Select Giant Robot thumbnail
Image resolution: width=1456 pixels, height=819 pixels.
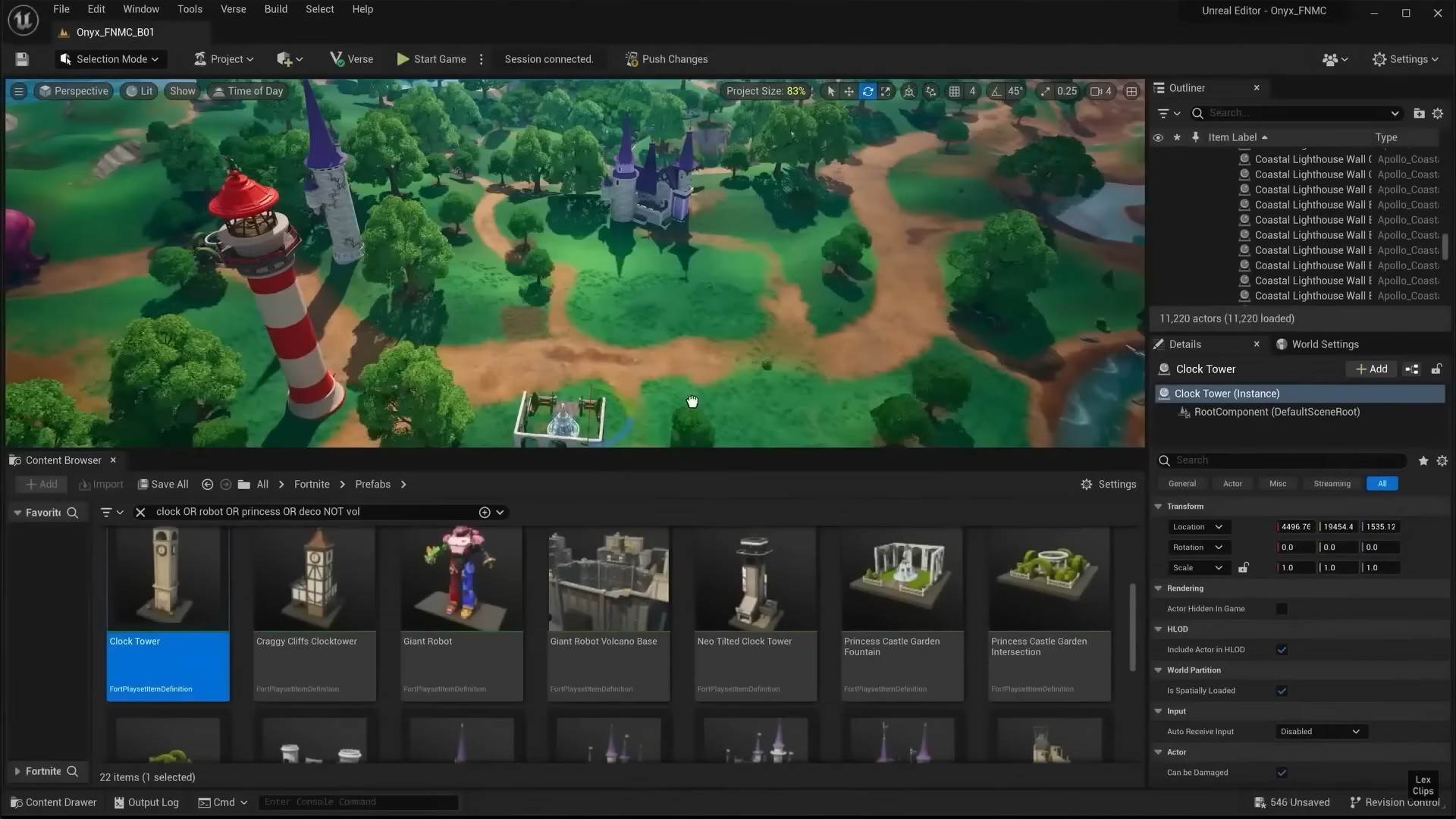pos(462,579)
